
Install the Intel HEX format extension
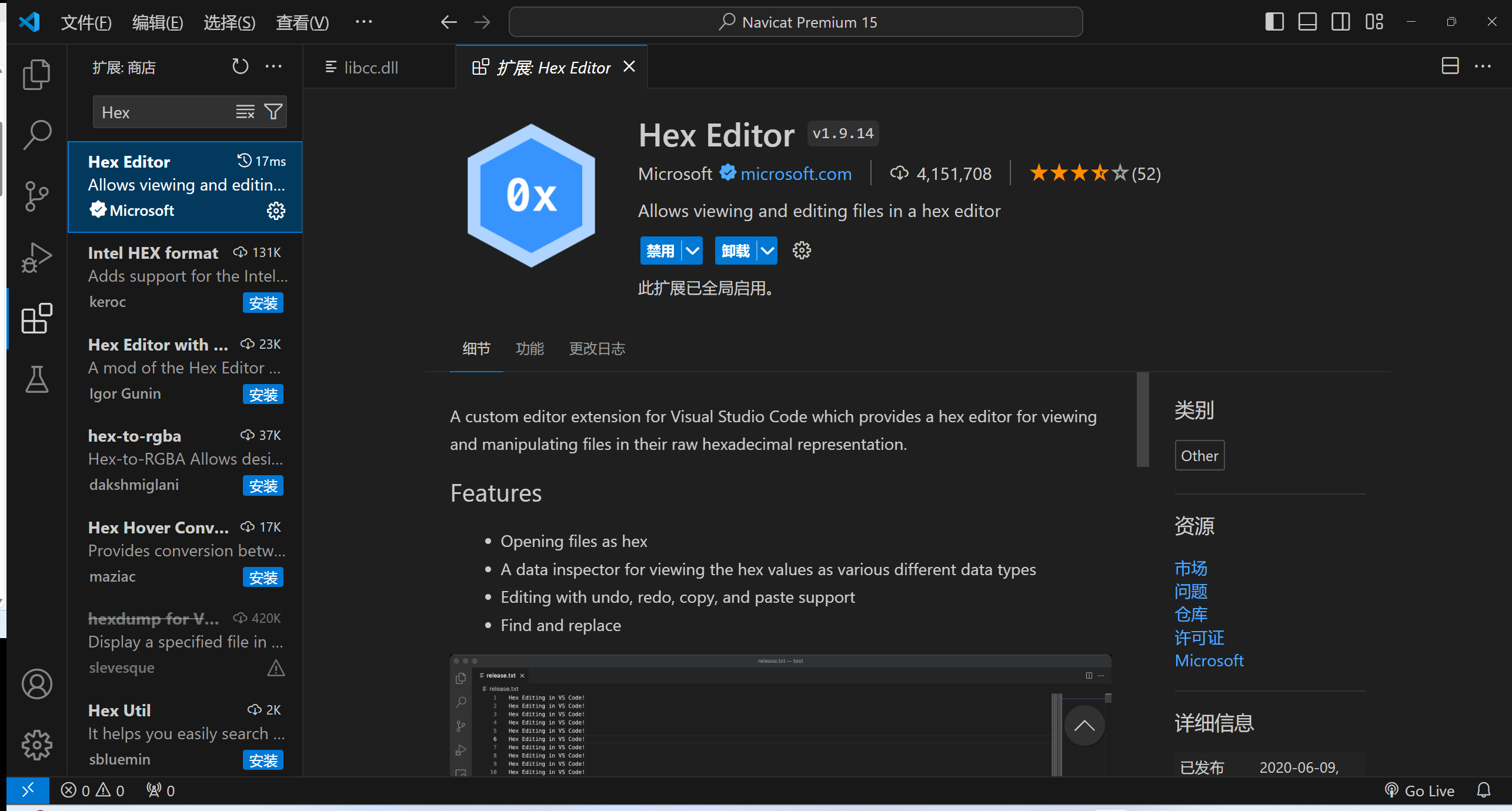coord(263,303)
